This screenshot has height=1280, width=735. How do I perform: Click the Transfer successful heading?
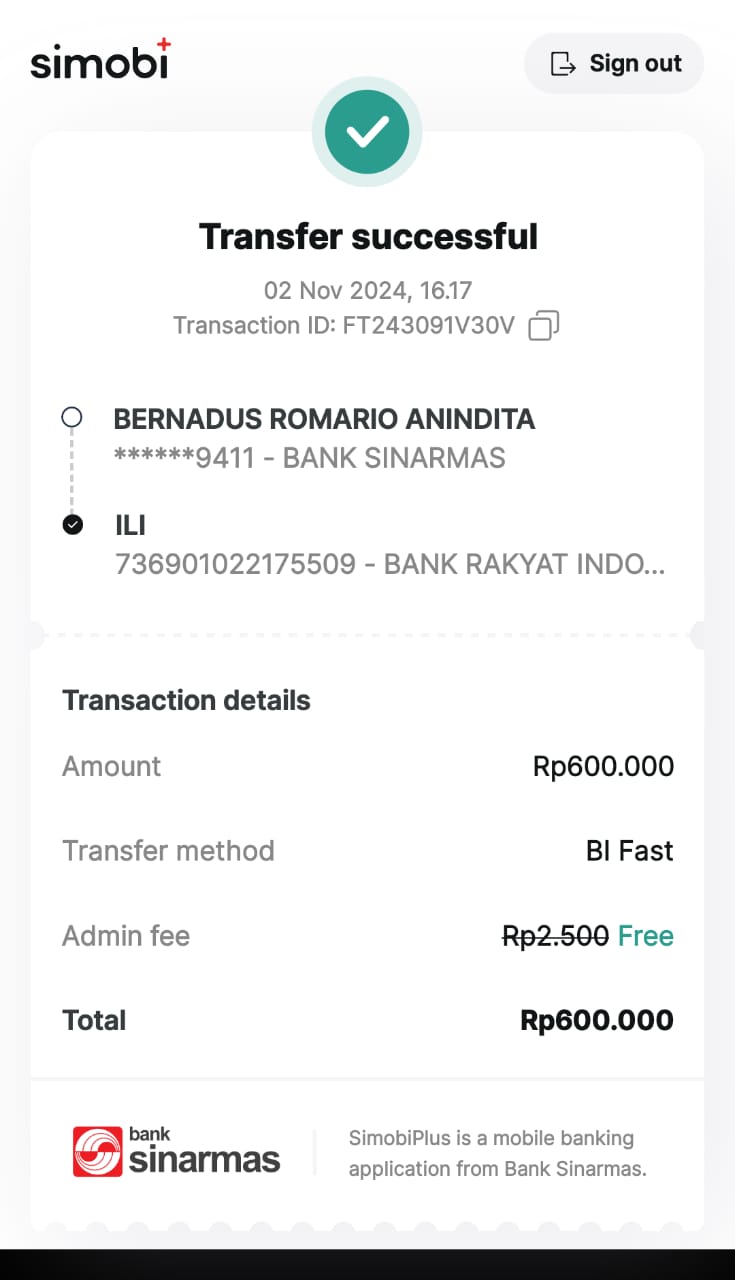[368, 237]
